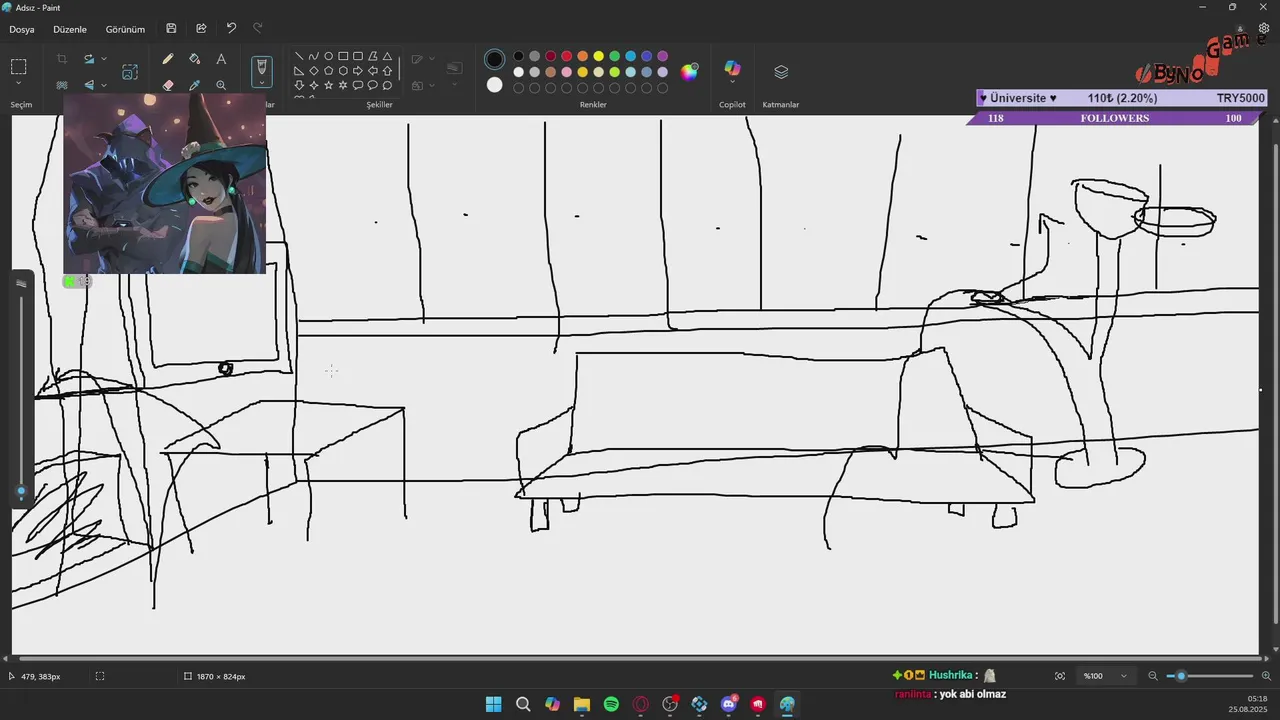
Task: Open Paint settings gear
Action: 1263,29
